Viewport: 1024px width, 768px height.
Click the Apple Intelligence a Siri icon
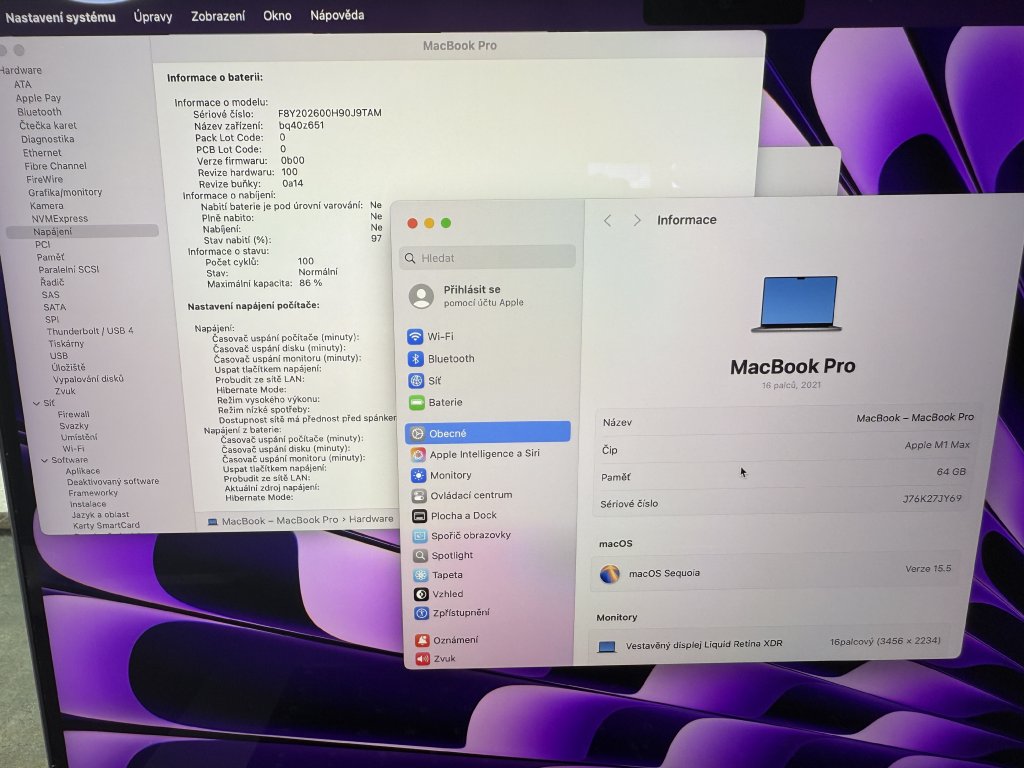tap(418, 454)
